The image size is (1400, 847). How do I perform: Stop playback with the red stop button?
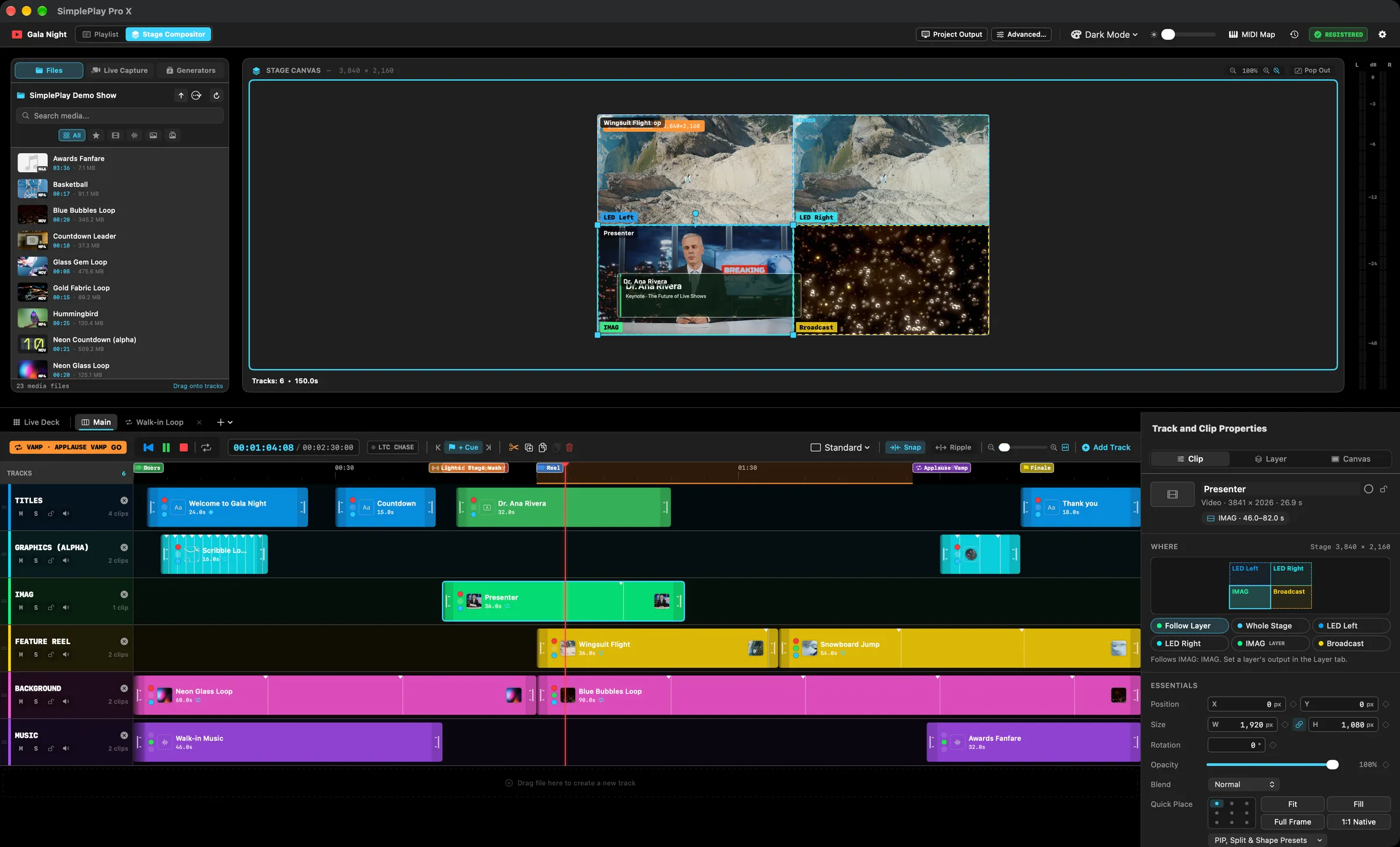tap(184, 447)
